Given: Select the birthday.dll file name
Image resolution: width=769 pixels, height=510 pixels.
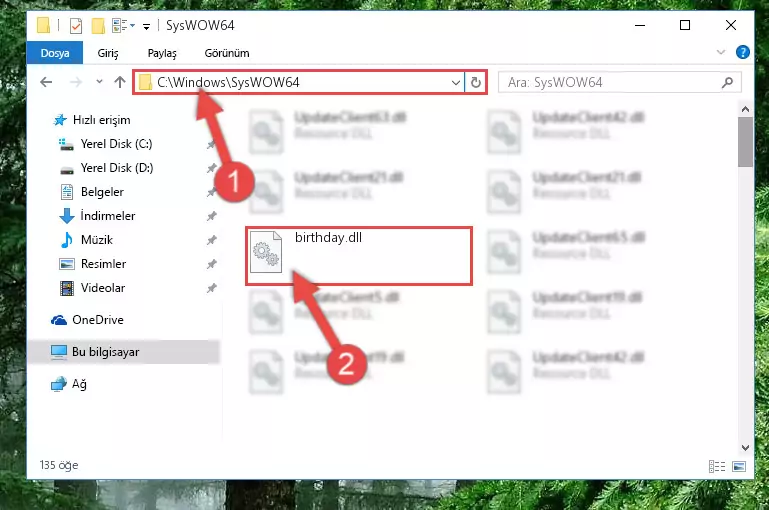Looking at the screenshot, I should (x=328, y=237).
